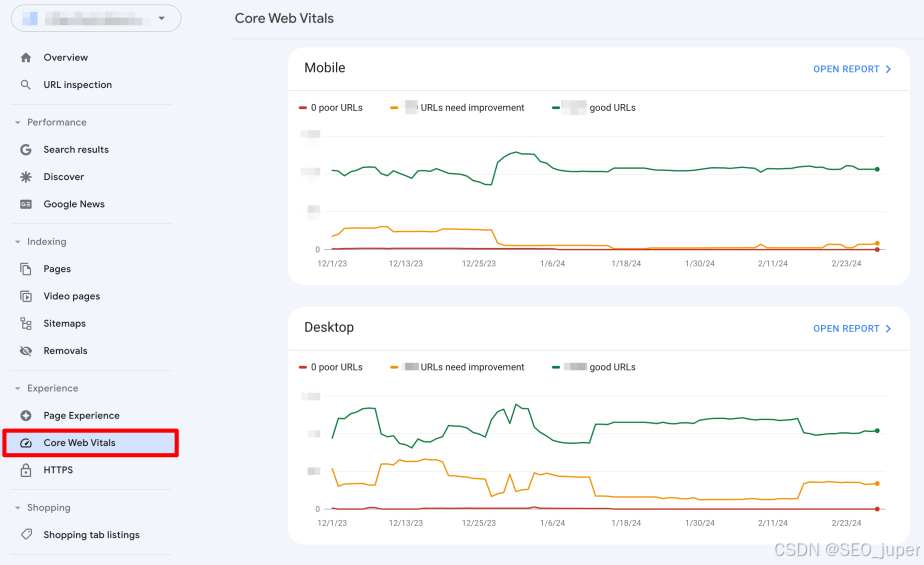Click Desktop 'URLs need improvement' legend
Viewport: 924px width, 565px height.
(x=457, y=367)
